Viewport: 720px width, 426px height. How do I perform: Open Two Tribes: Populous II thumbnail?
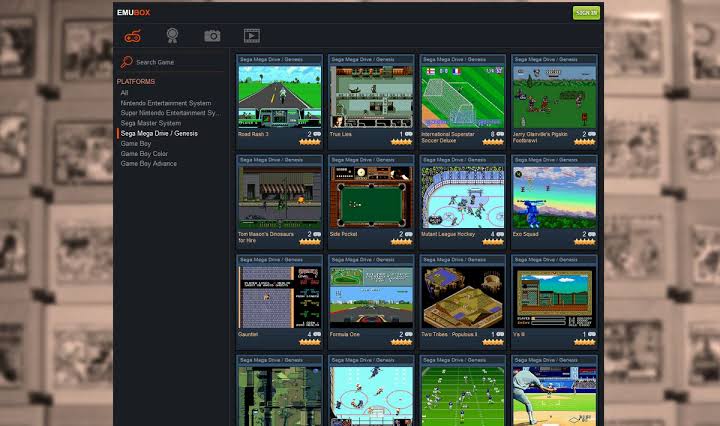pyautogui.click(x=463, y=297)
